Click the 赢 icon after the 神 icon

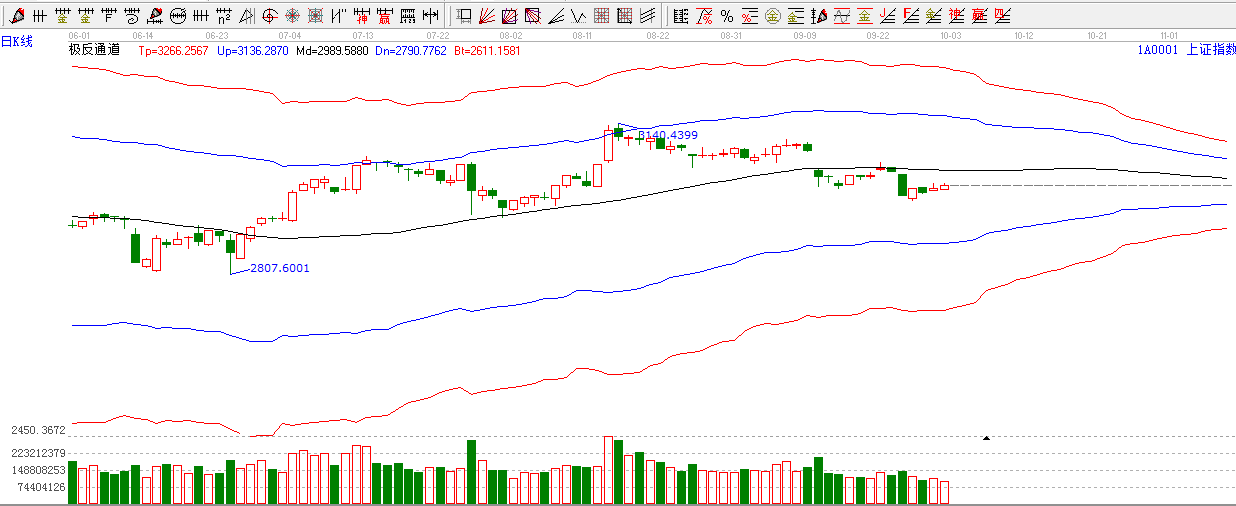pyautogui.click(x=384, y=16)
